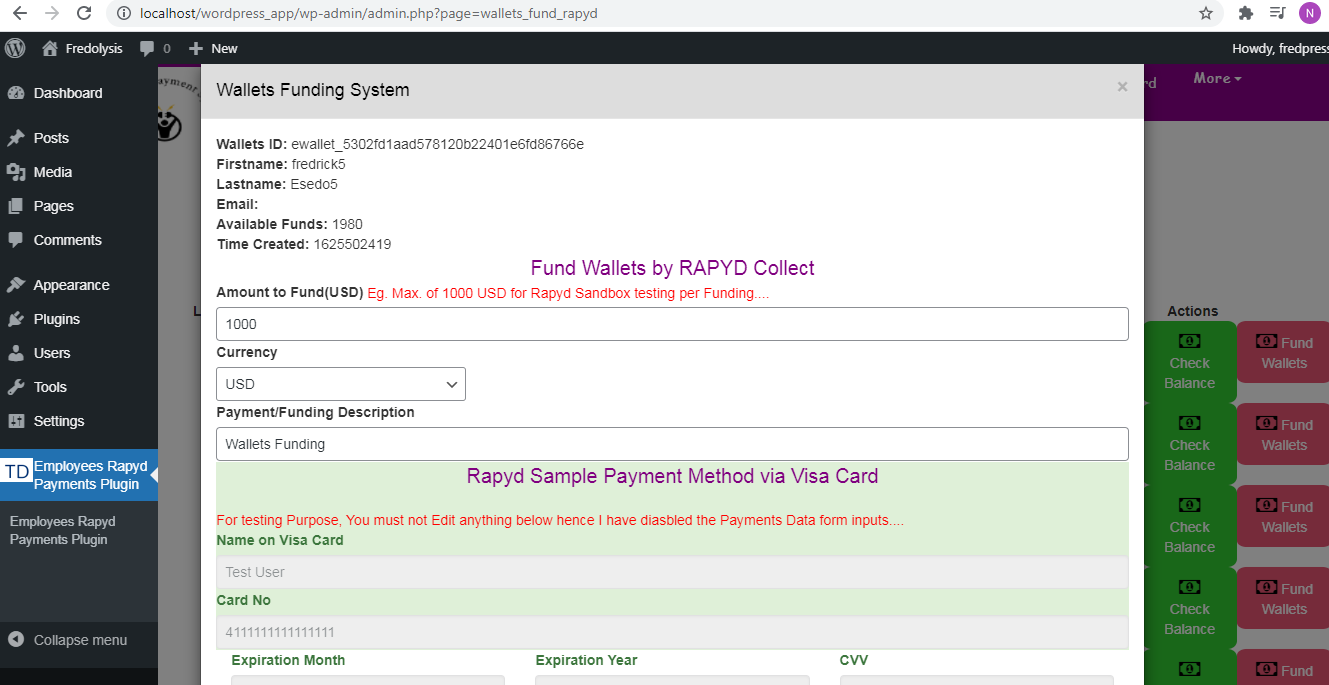Click the Dashboard gauge icon
Viewport: 1329px width, 685px height.
point(16,93)
